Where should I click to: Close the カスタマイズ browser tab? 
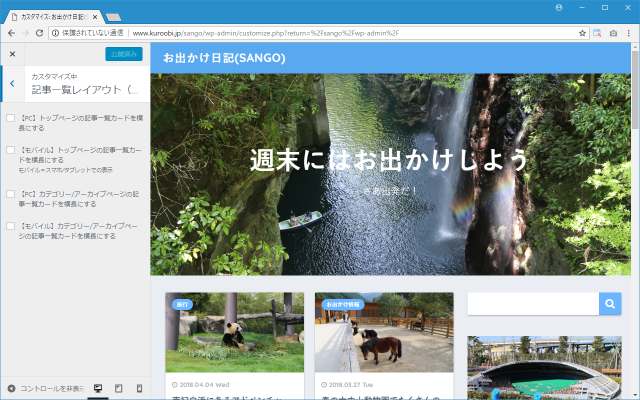(95, 17)
